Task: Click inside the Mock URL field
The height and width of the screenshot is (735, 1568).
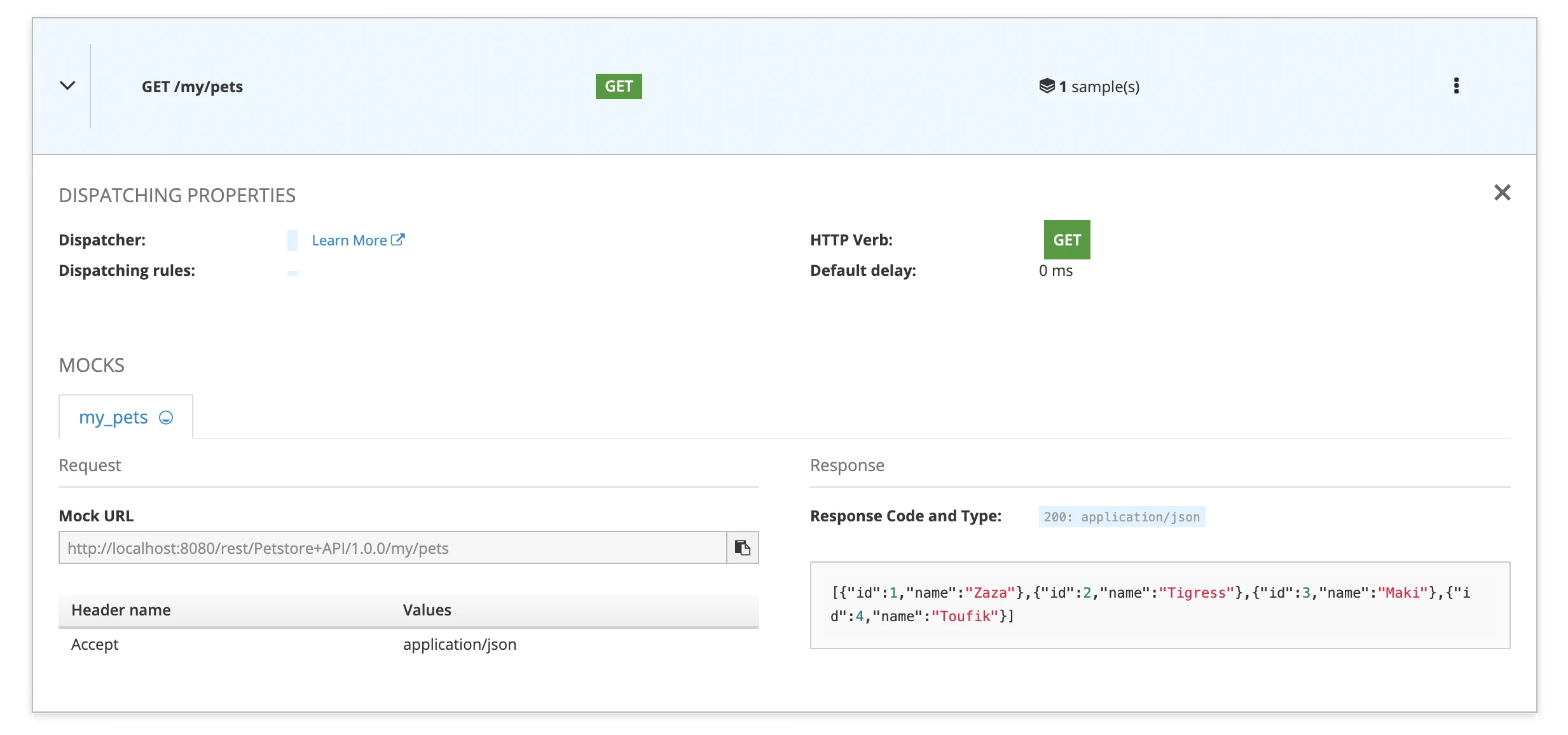Action: [392, 547]
